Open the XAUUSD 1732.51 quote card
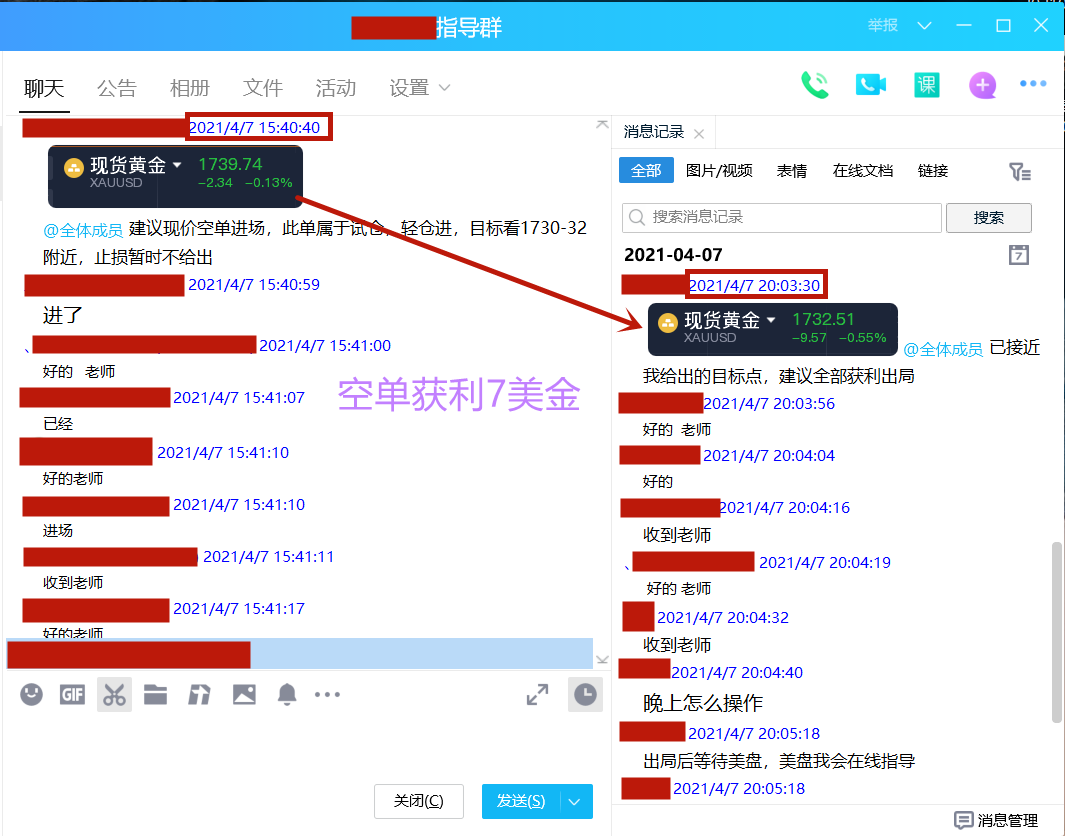The image size is (1065, 836). [x=773, y=329]
